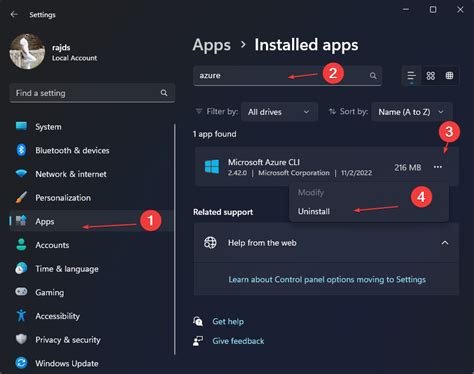474x374 pixels.
Task: Click the Get help link
Action: coord(228,321)
